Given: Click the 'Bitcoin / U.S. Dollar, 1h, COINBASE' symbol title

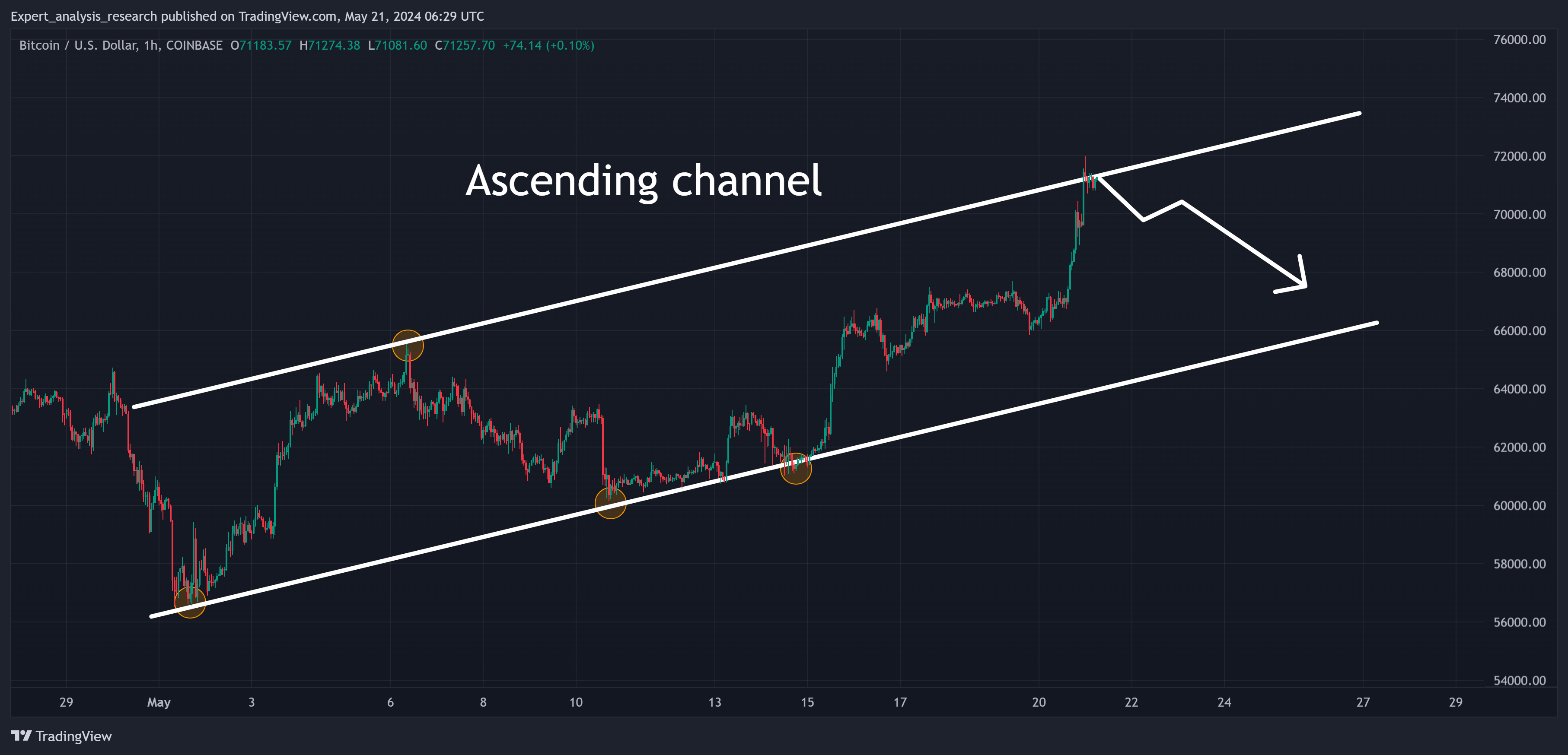Looking at the screenshot, I should [121, 46].
